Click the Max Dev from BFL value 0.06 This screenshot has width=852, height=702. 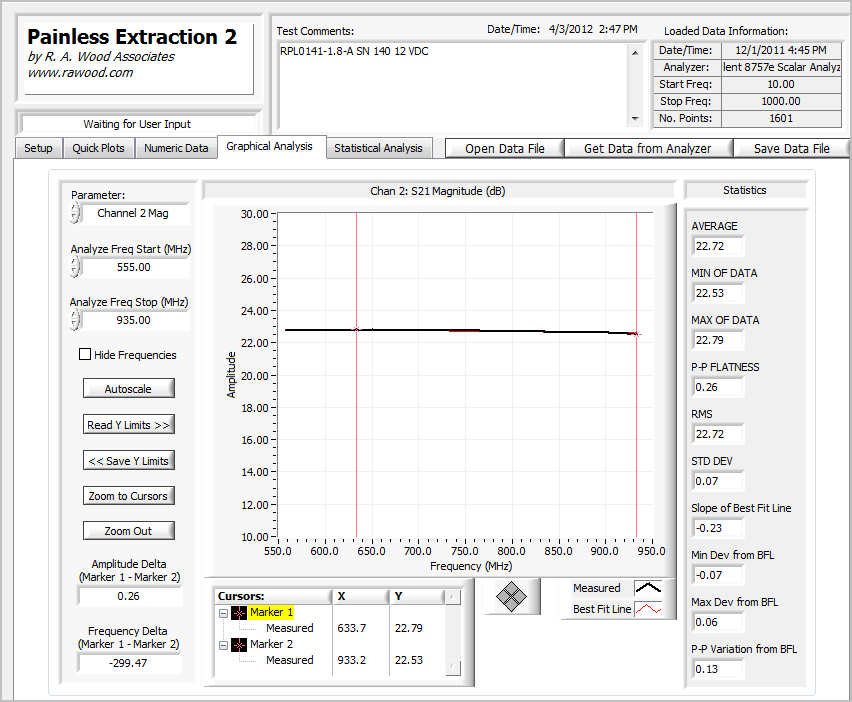point(717,622)
